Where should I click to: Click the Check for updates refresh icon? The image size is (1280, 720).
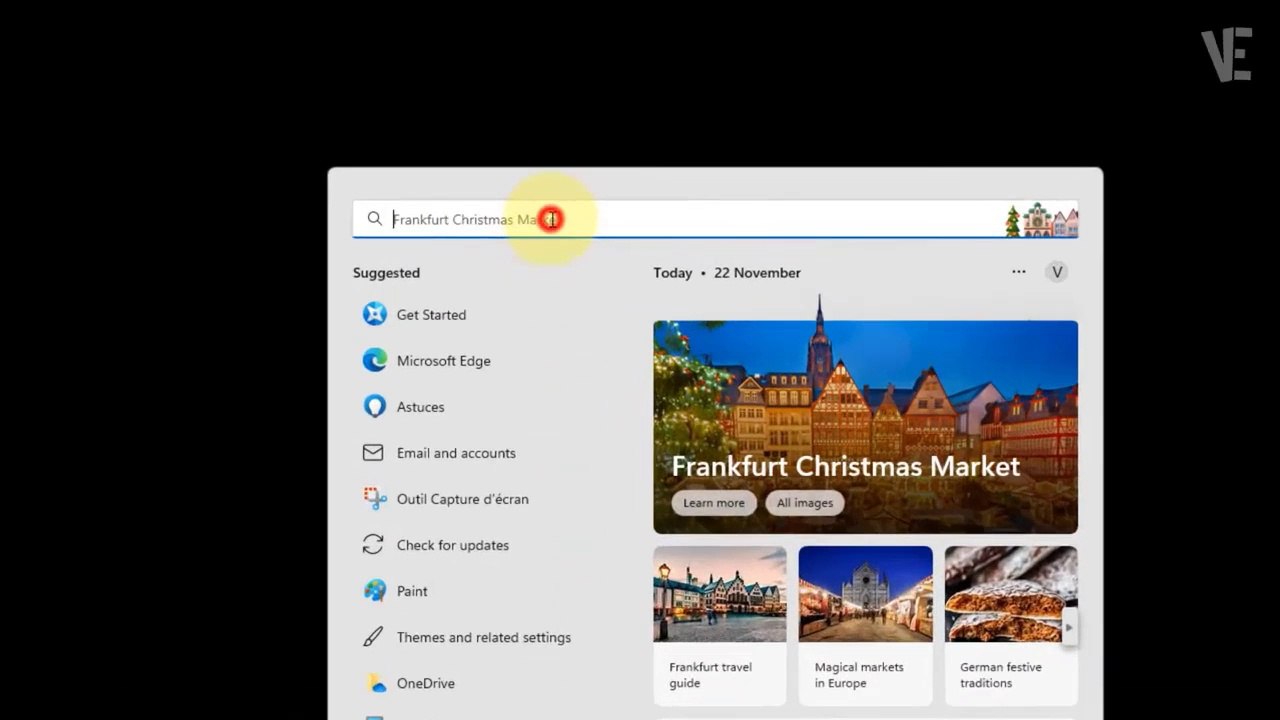(x=373, y=545)
